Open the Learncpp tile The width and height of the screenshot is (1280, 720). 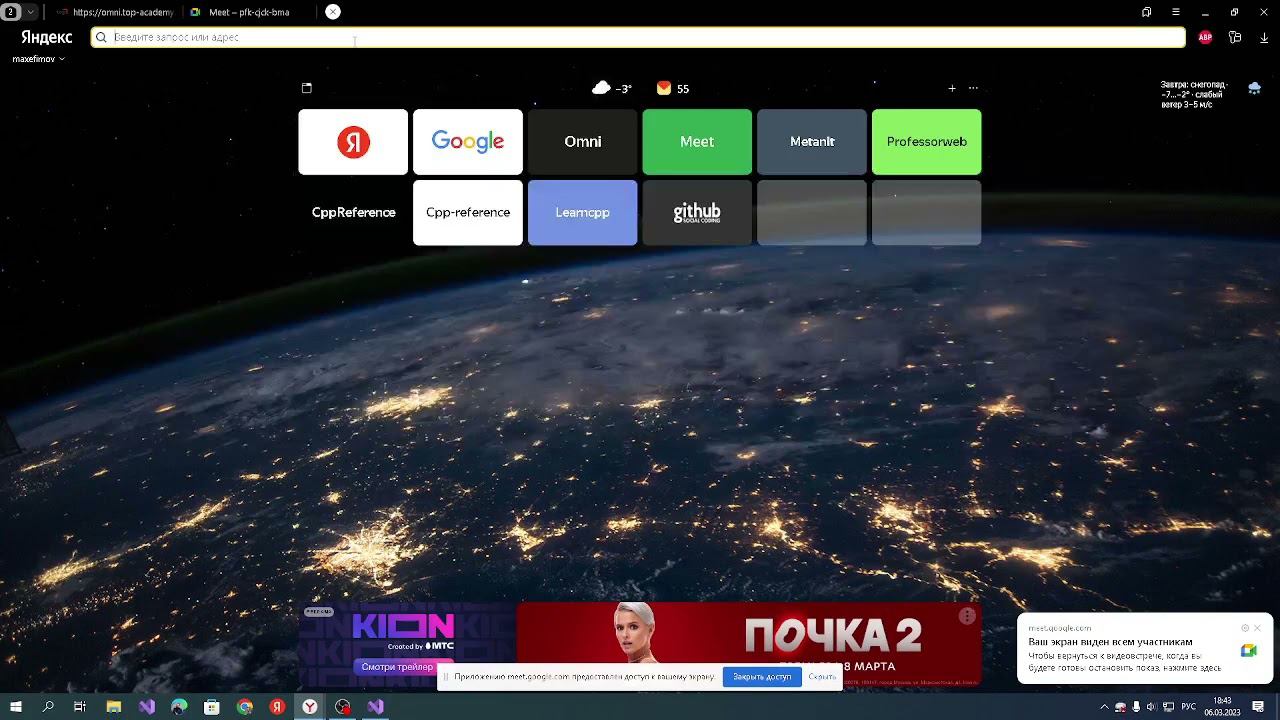click(582, 212)
